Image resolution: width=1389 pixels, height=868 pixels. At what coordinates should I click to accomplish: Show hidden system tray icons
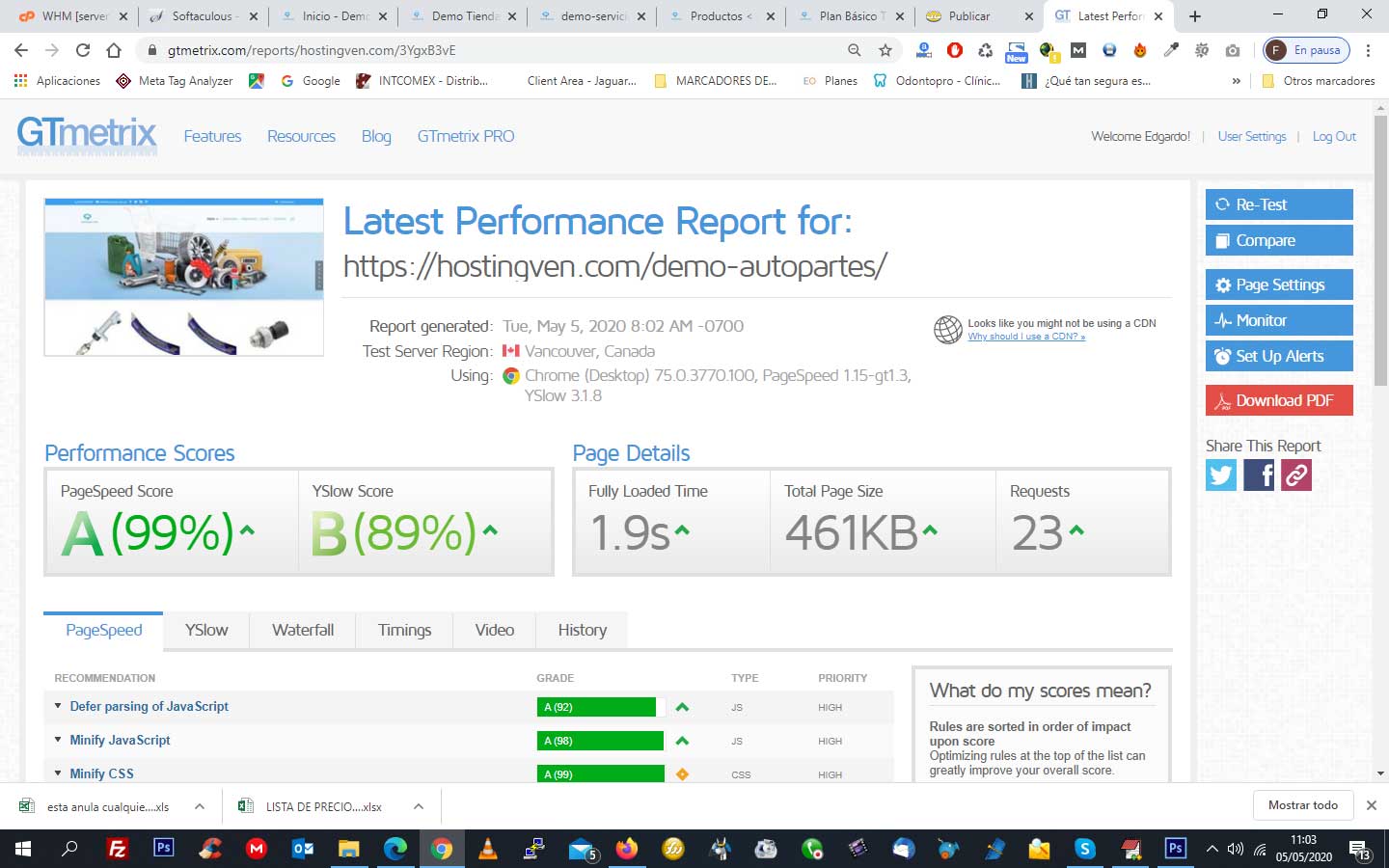(x=1212, y=849)
